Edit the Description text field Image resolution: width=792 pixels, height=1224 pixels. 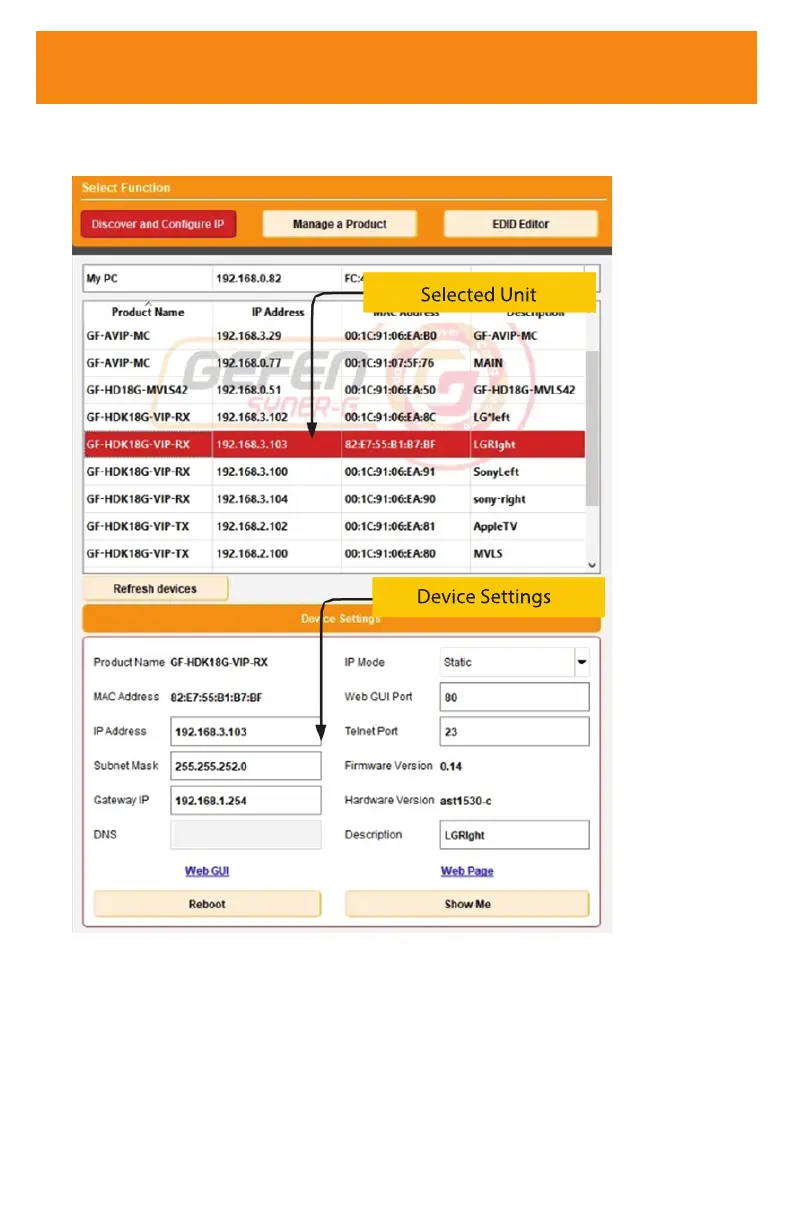[514, 835]
